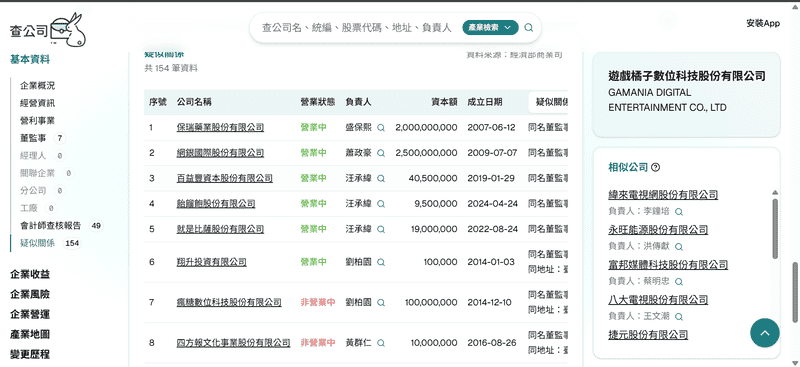Click magnifier beside 汪承緯 in row 5
800x367 pixels.
(381, 229)
